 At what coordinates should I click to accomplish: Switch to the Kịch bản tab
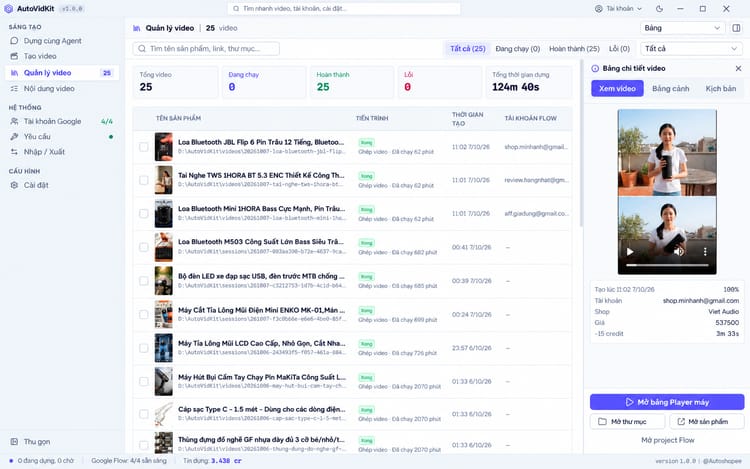point(720,88)
